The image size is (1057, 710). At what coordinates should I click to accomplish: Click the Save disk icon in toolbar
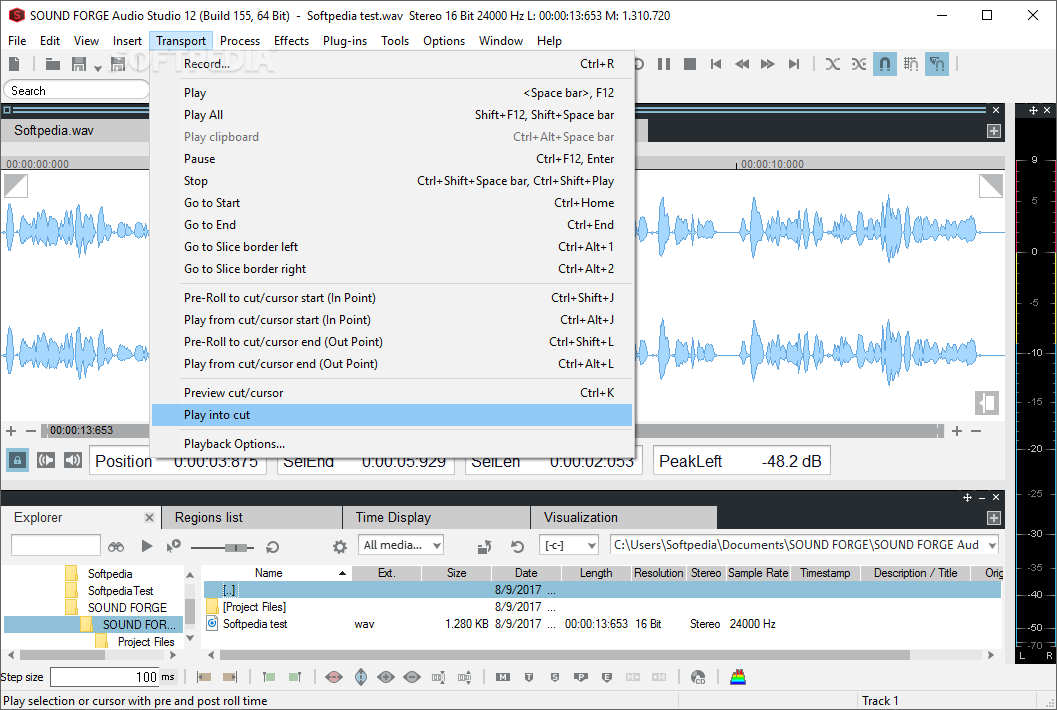tap(79, 64)
